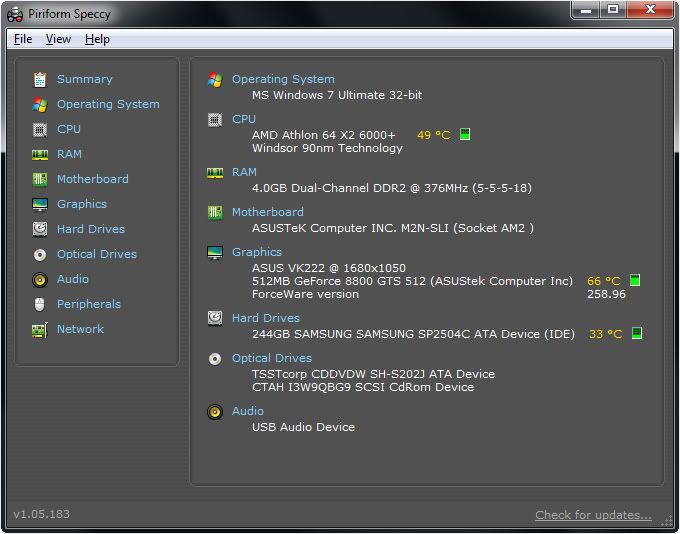Open Audio section from sidebar label
Viewport: 680px width, 534px height.
73,279
